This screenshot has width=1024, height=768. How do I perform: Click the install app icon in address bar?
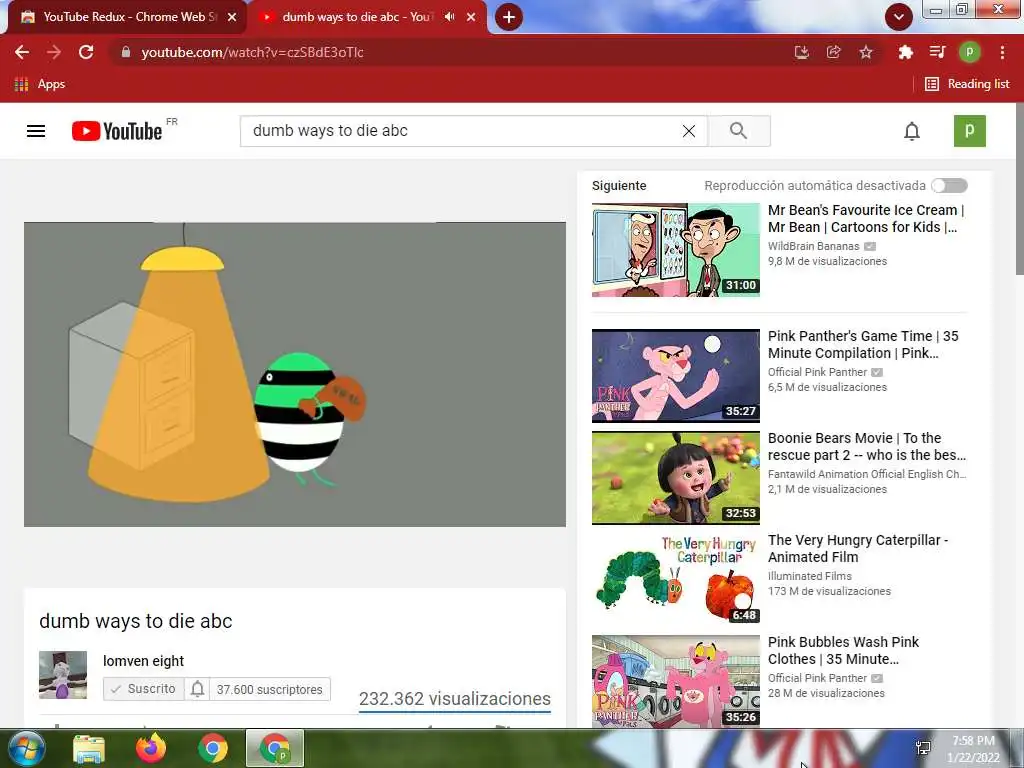[x=801, y=52]
